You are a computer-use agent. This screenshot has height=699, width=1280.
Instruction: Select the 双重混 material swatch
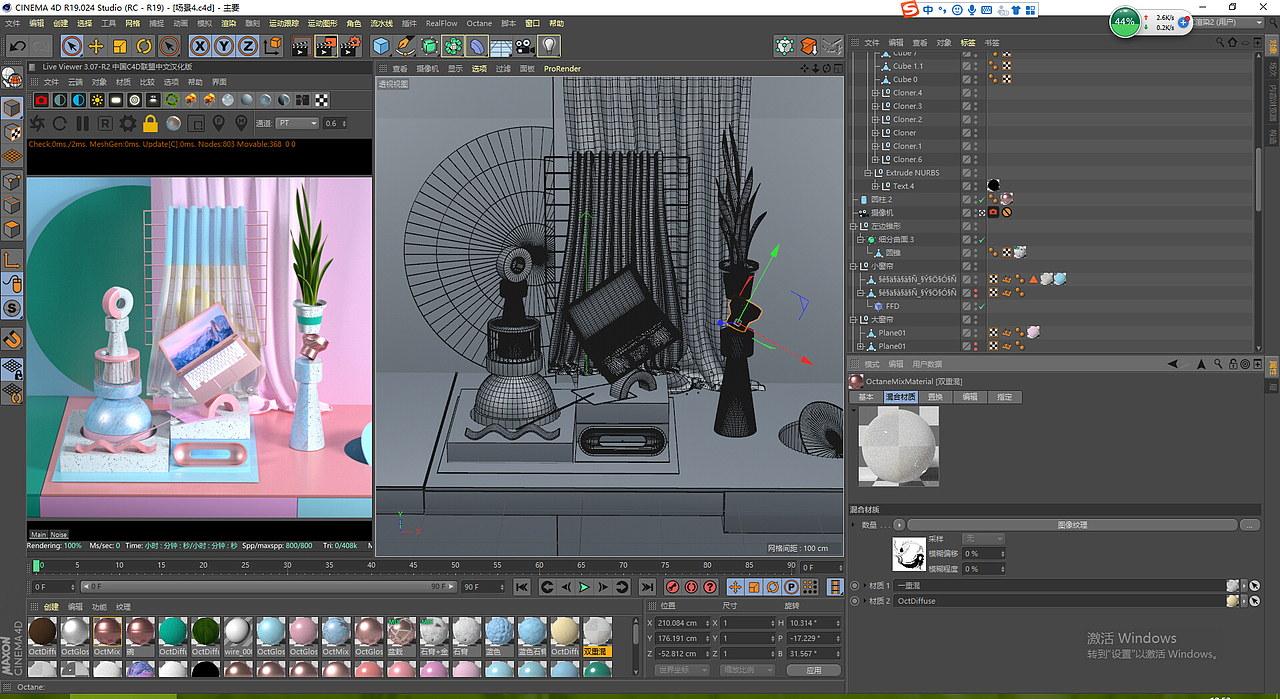(x=597, y=637)
